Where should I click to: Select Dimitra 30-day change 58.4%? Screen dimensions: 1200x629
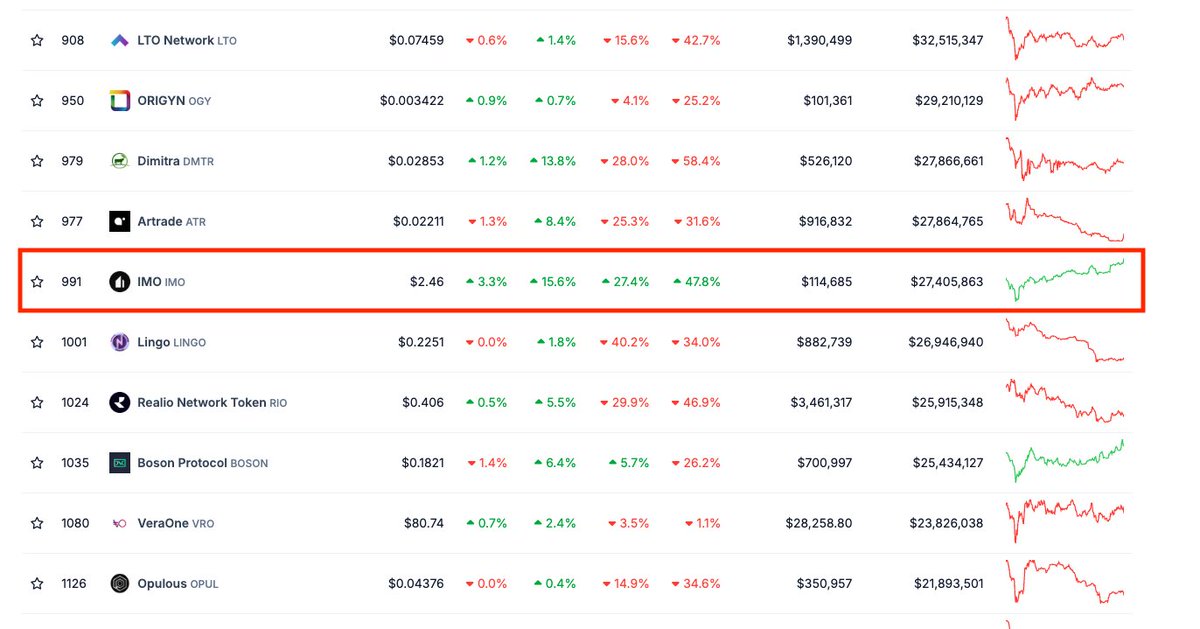[x=697, y=161]
